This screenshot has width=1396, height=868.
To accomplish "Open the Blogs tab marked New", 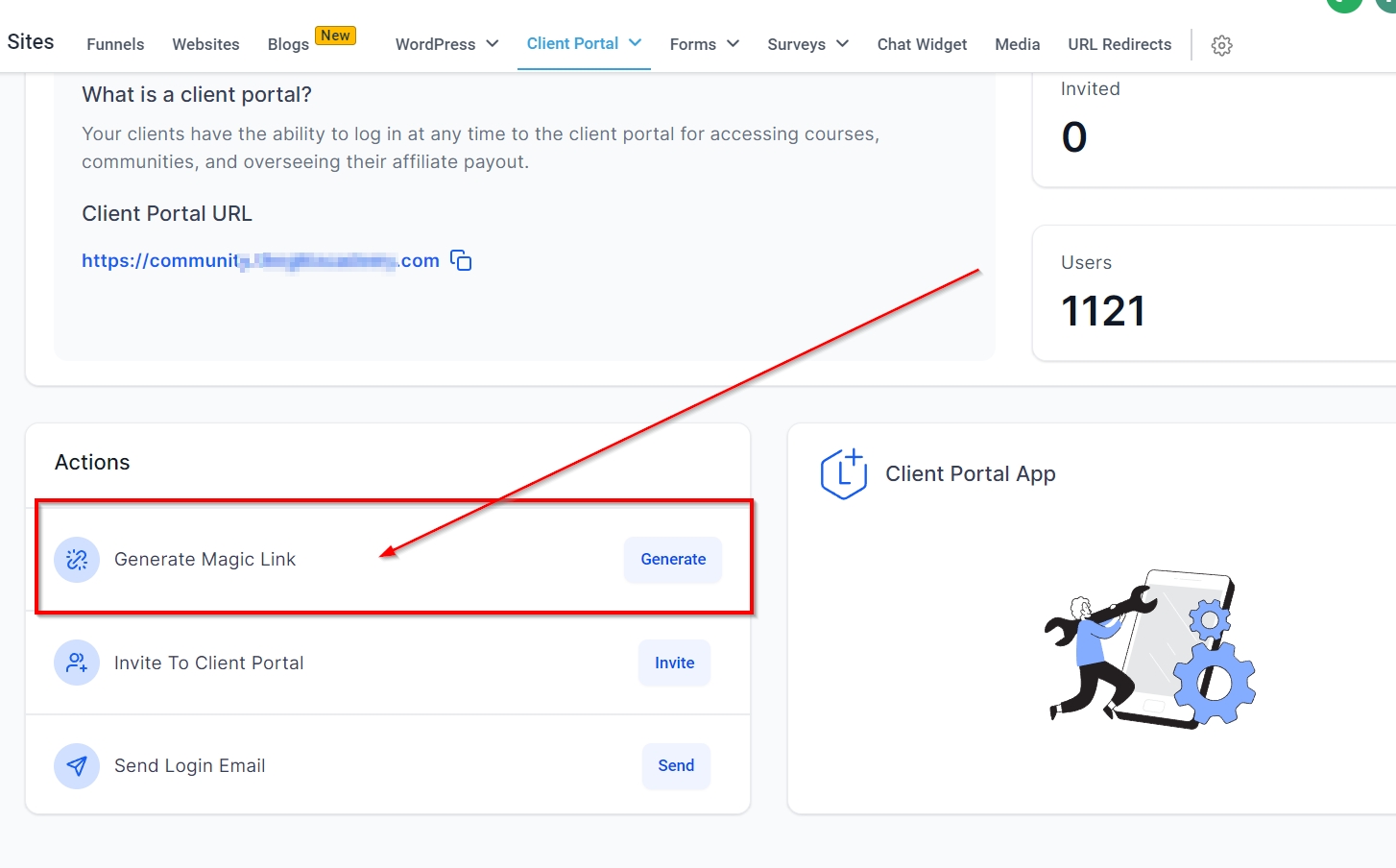I will (x=288, y=44).
